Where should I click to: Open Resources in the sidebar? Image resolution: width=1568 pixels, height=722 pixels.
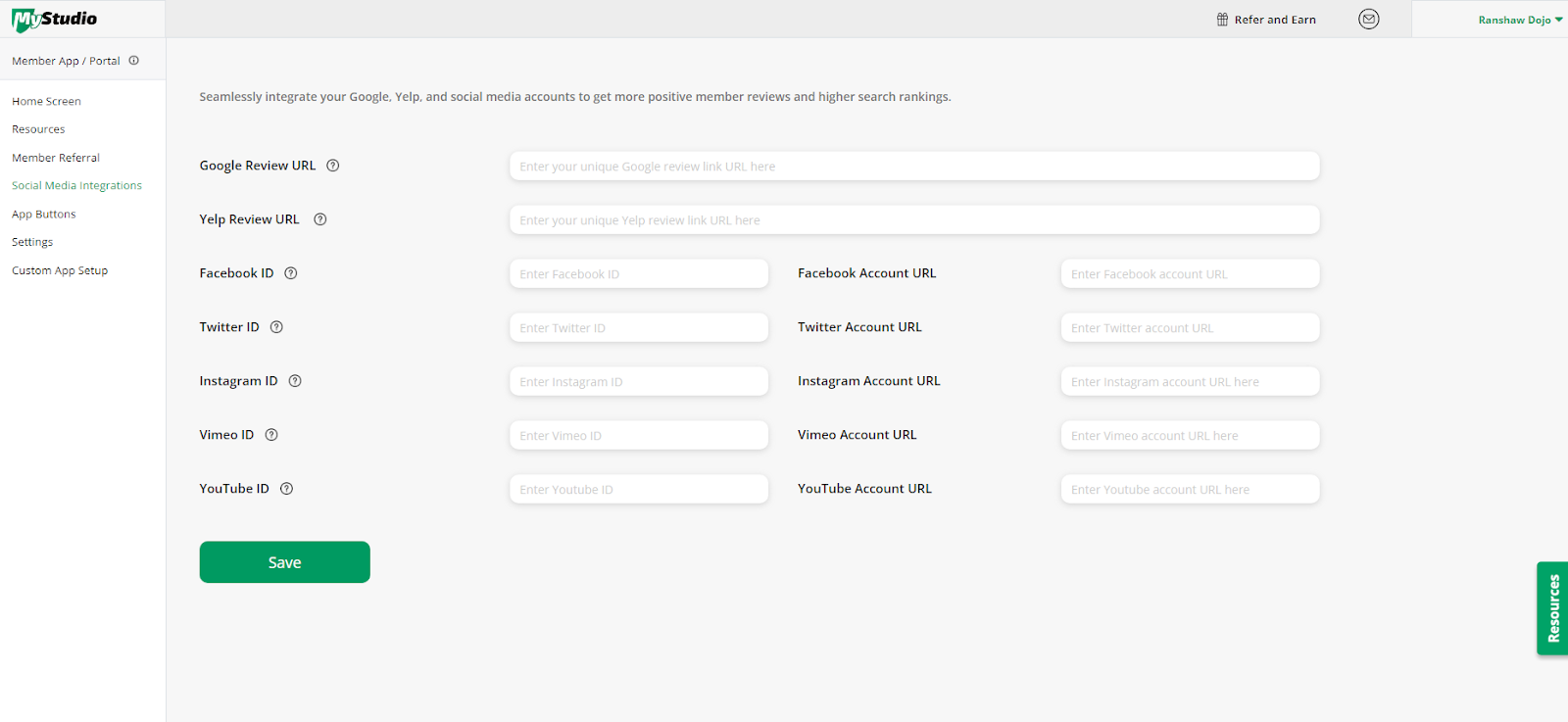point(38,129)
